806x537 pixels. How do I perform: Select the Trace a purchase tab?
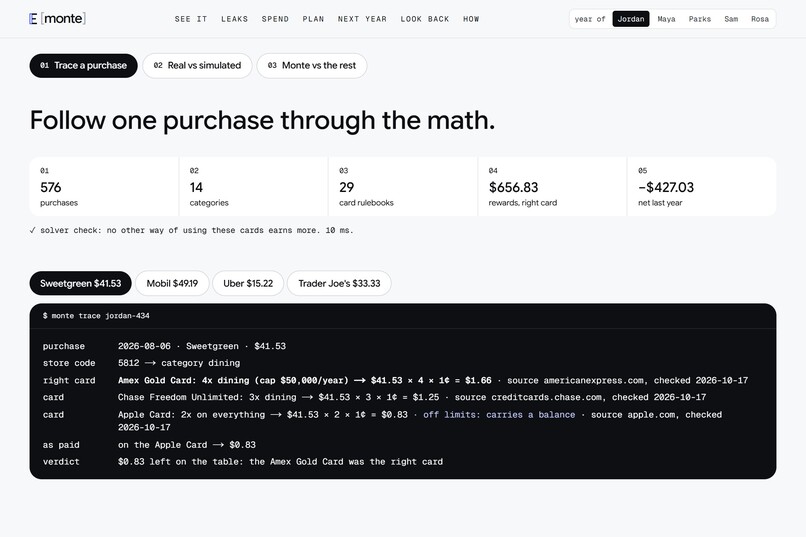(x=83, y=66)
